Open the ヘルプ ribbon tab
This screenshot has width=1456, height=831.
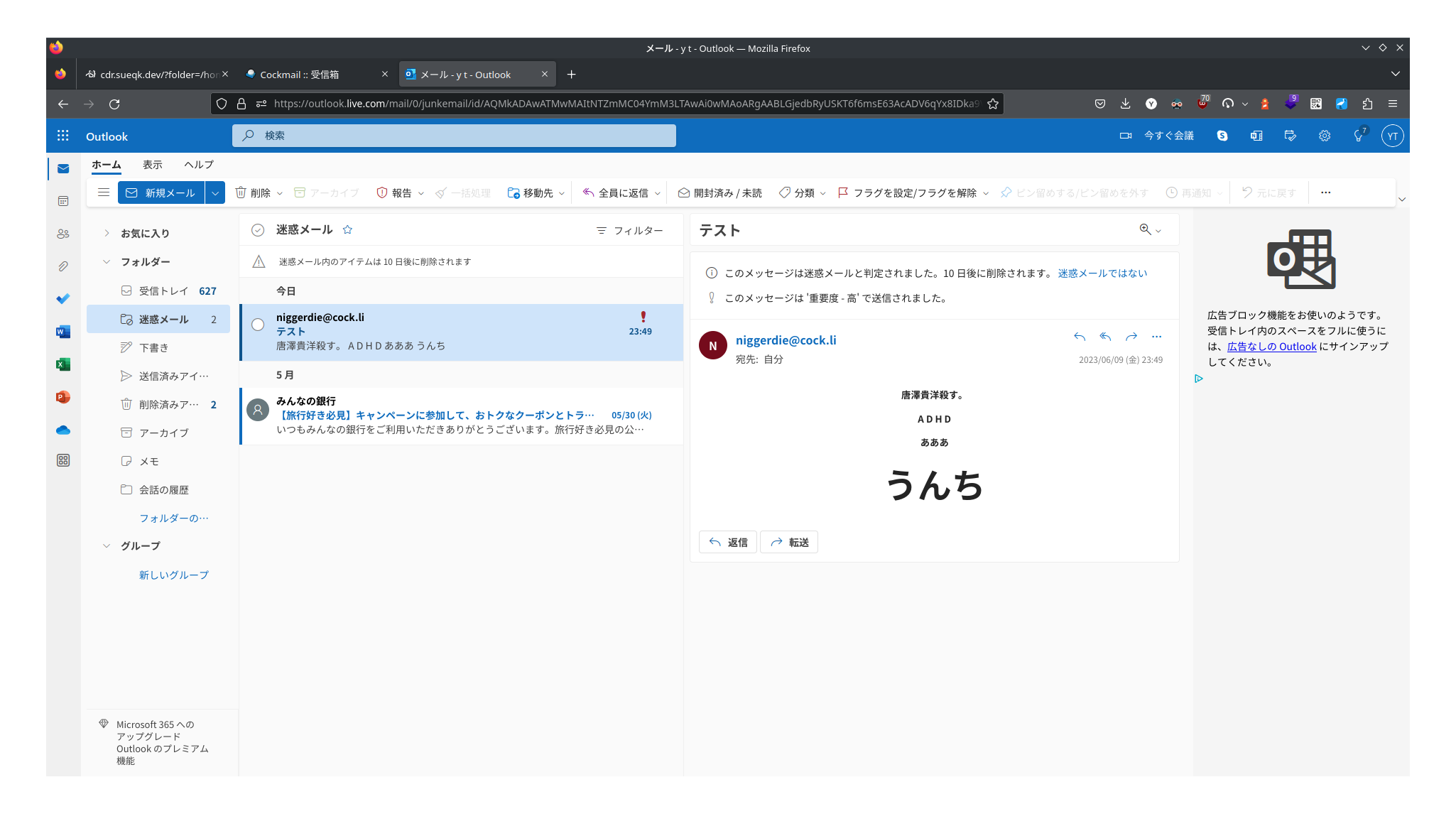pyautogui.click(x=199, y=164)
